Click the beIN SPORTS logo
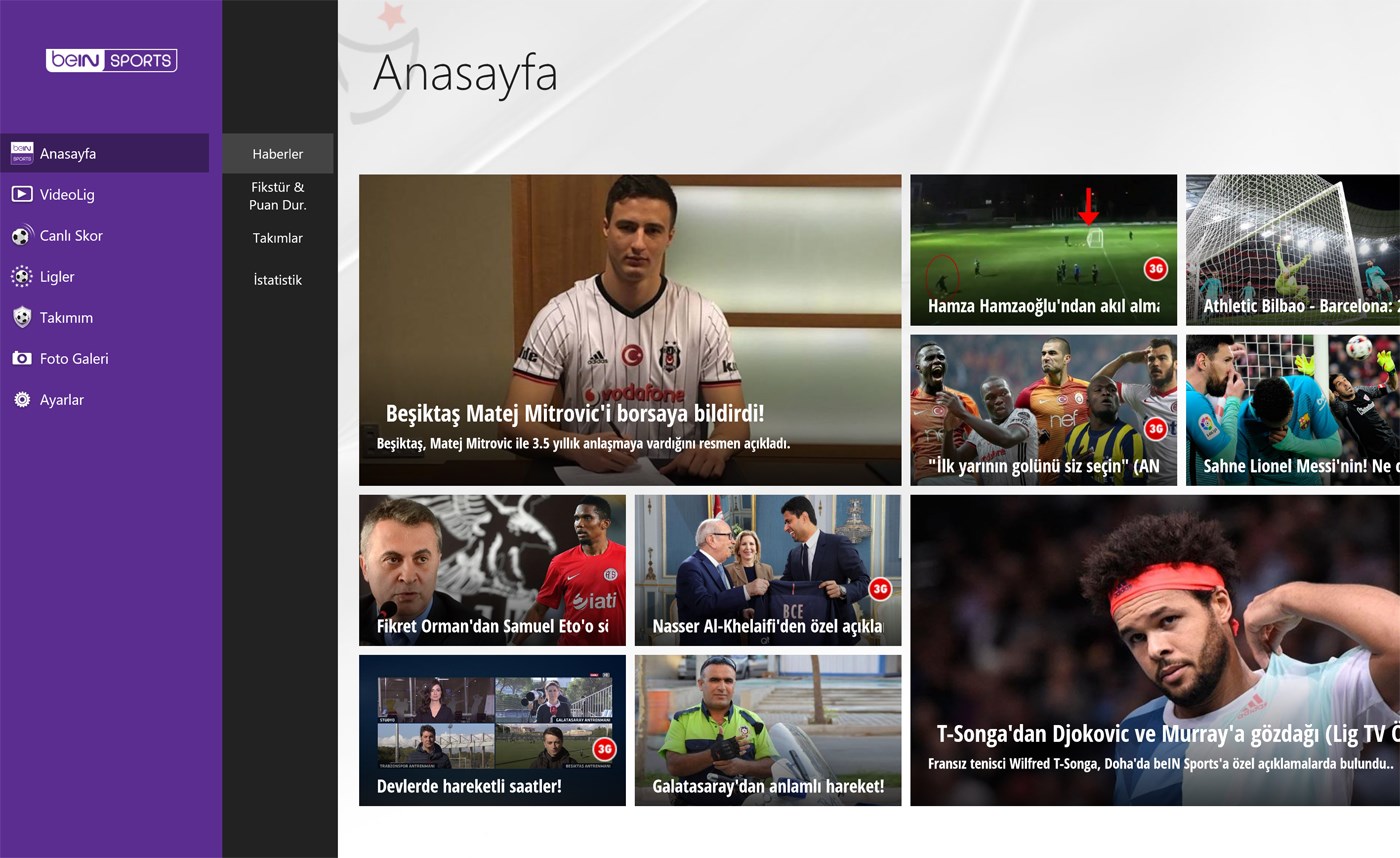The width and height of the screenshot is (1400, 858). 111,60
